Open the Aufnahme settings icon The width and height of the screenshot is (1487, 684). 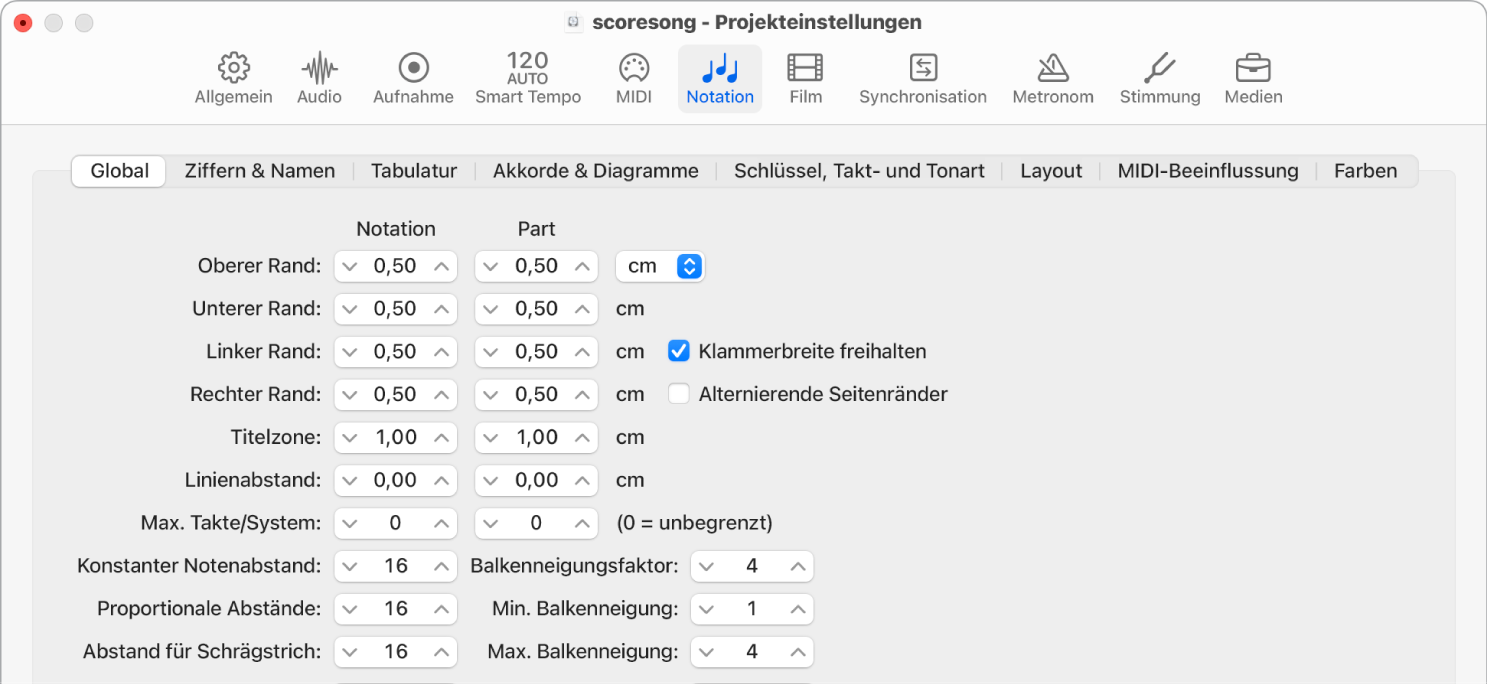[x=412, y=78]
